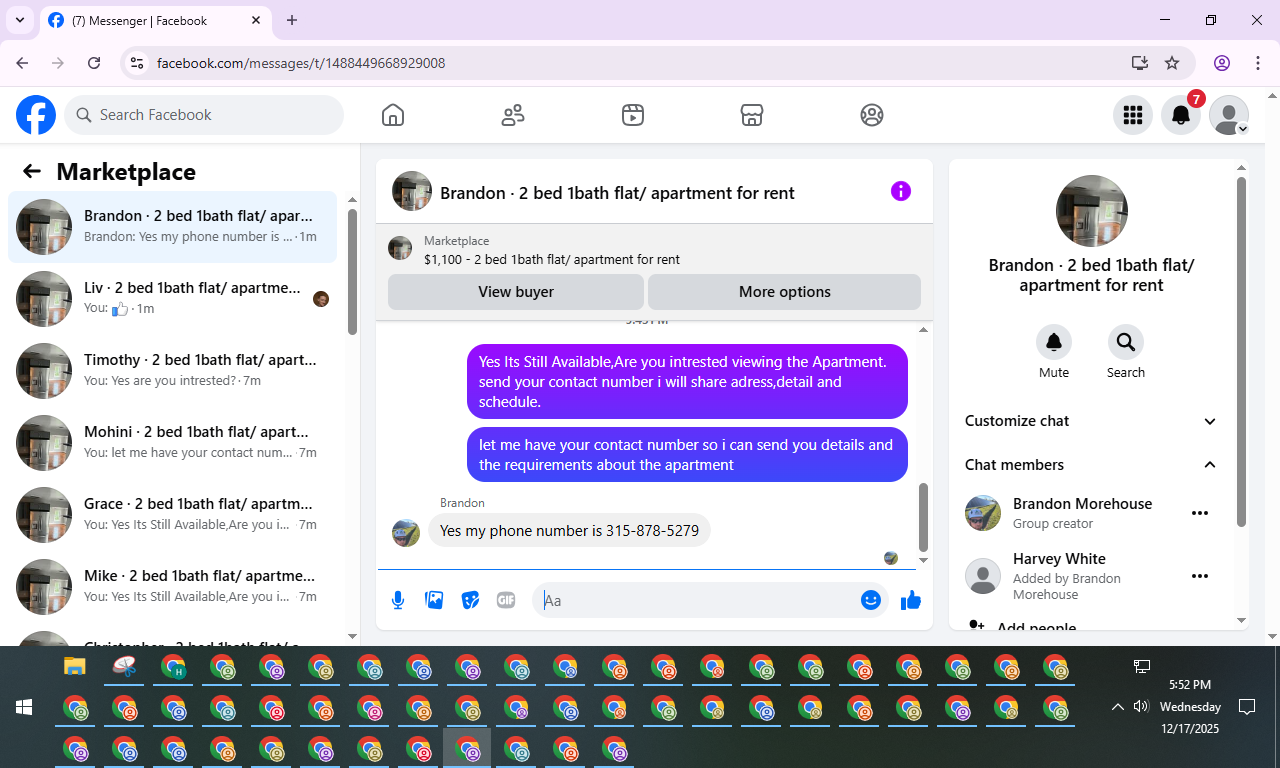Attach a file with the photo icon
Image resolution: width=1280 pixels, height=768 pixels.
(x=434, y=600)
